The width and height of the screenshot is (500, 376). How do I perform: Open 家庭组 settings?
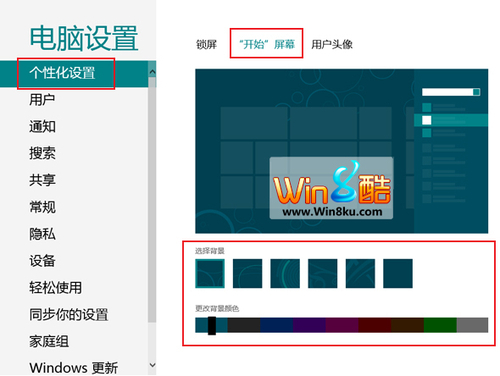click(x=49, y=341)
